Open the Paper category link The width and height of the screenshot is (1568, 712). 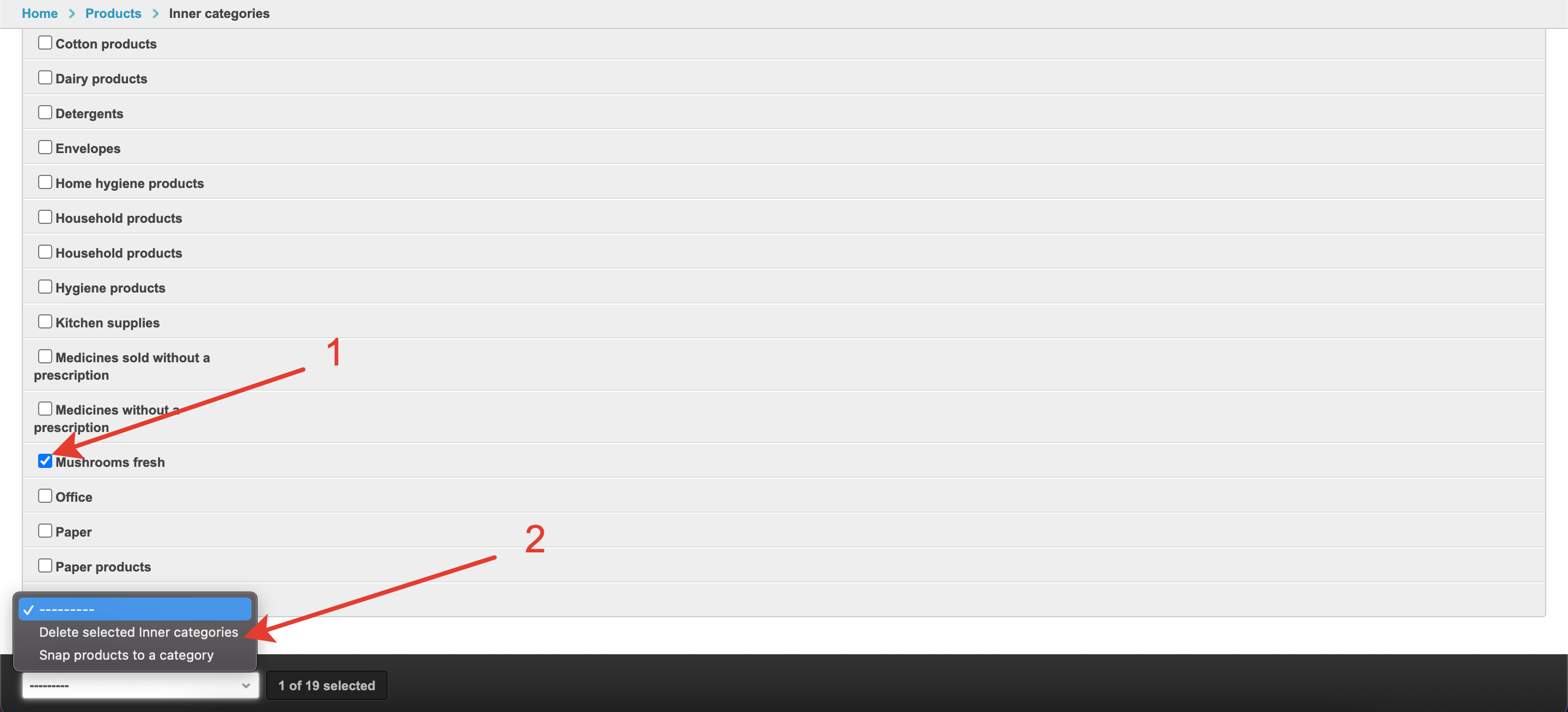point(73,532)
